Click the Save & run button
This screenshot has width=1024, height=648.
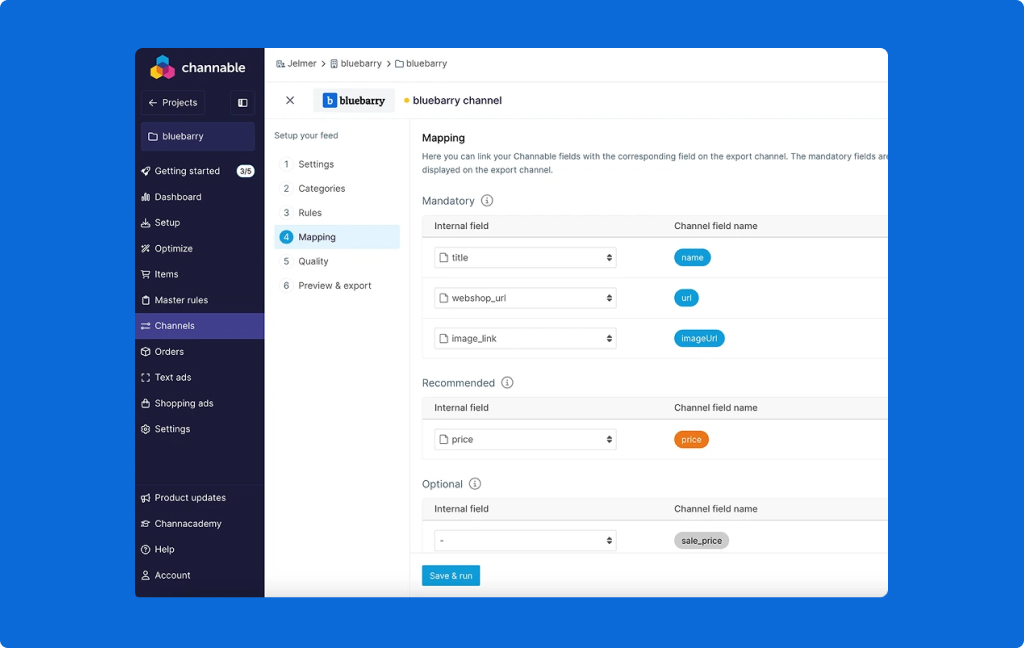coord(450,575)
